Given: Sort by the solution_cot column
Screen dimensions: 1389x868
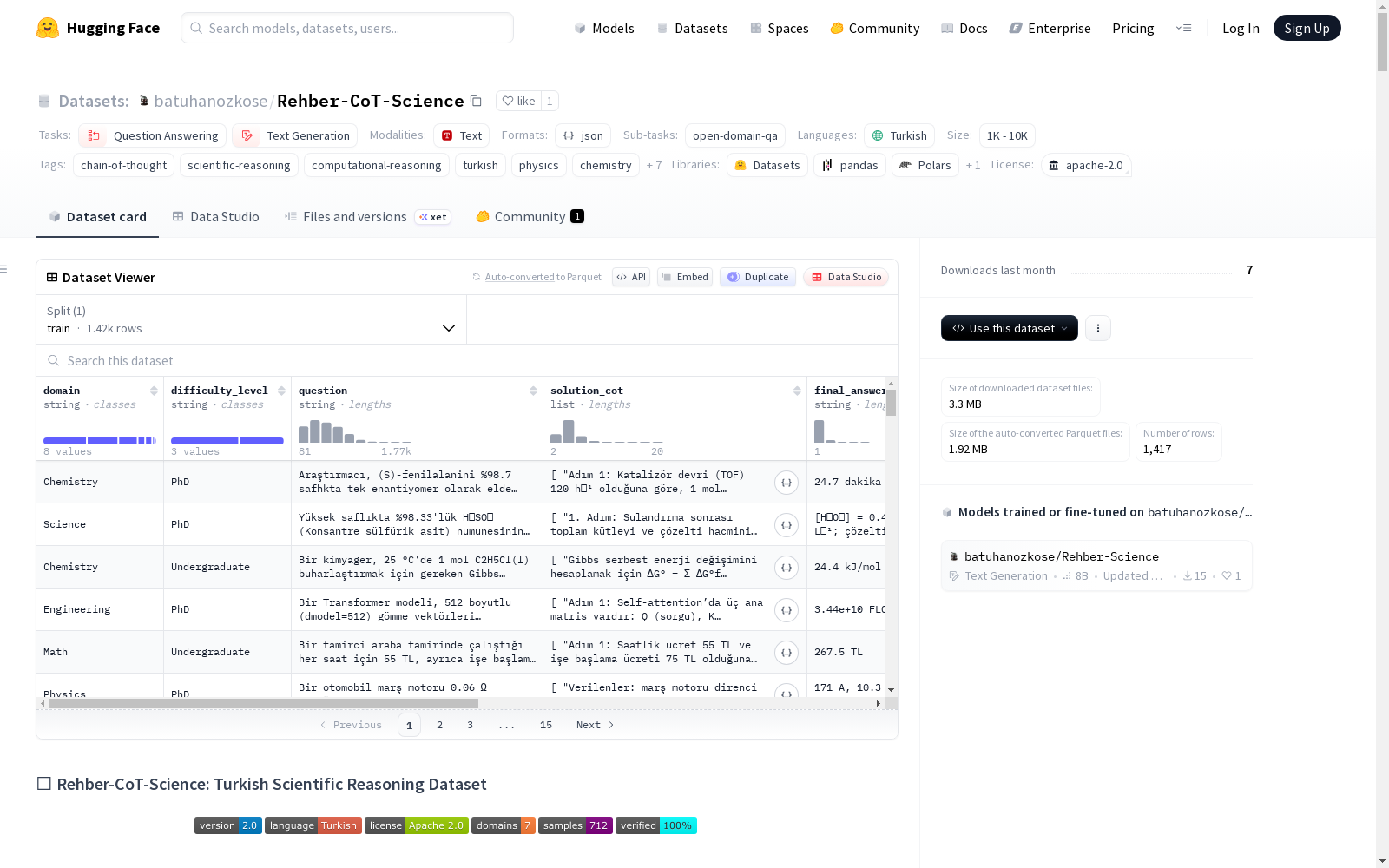Looking at the screenshot, I should tap(797, 391).
